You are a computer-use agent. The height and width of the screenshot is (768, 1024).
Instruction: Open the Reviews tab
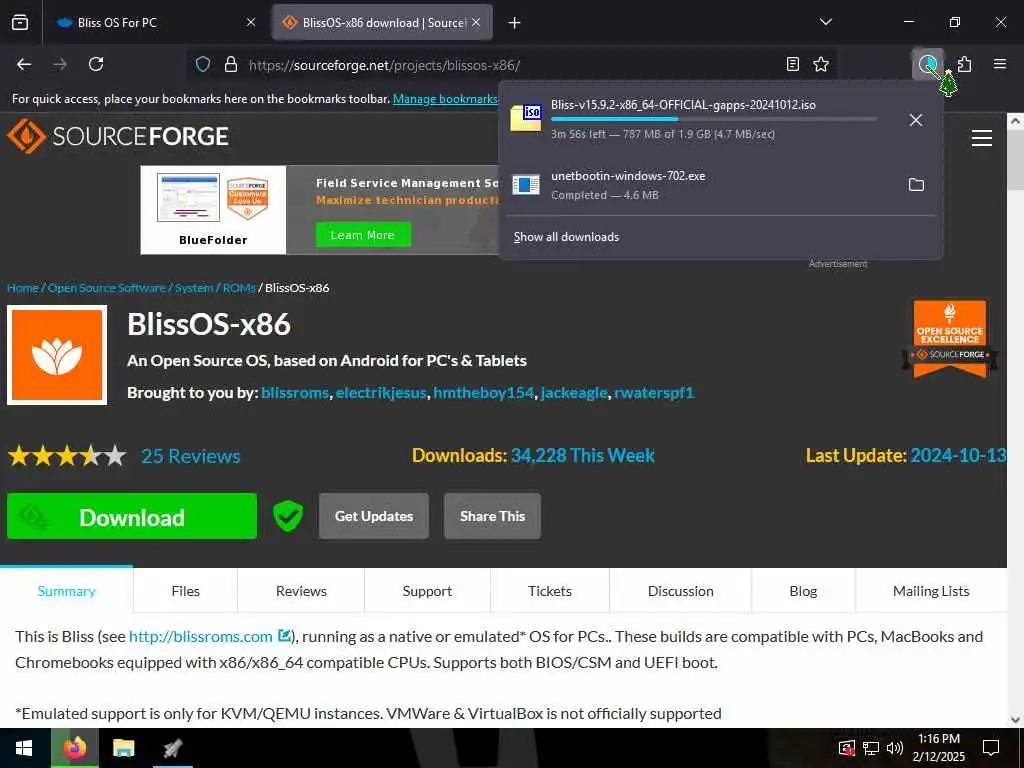301,591
